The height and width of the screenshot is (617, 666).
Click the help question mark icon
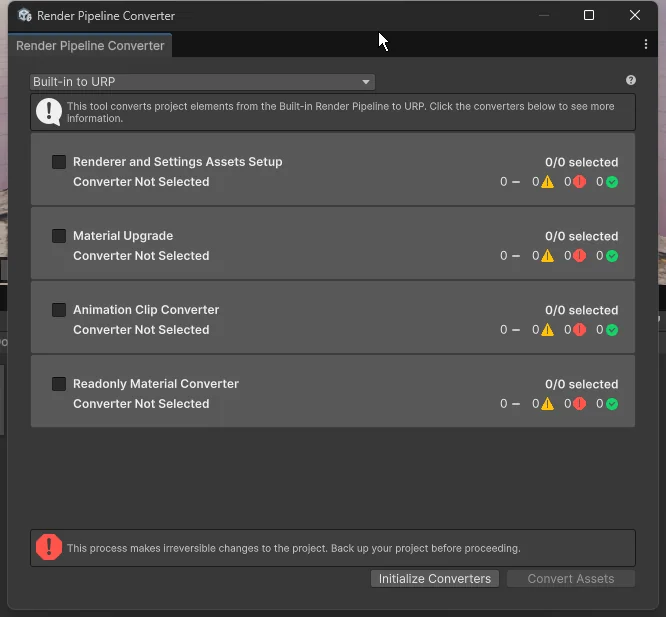[x=631, y=81]
